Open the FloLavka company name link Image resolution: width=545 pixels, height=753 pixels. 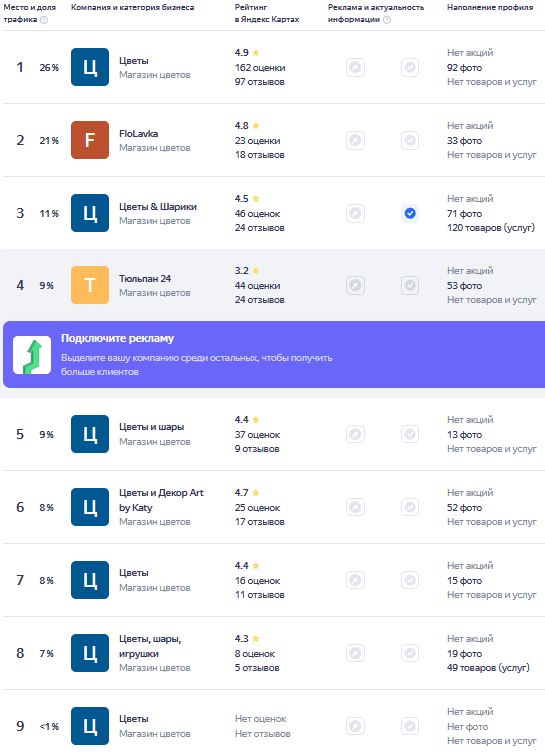point(138,134)
